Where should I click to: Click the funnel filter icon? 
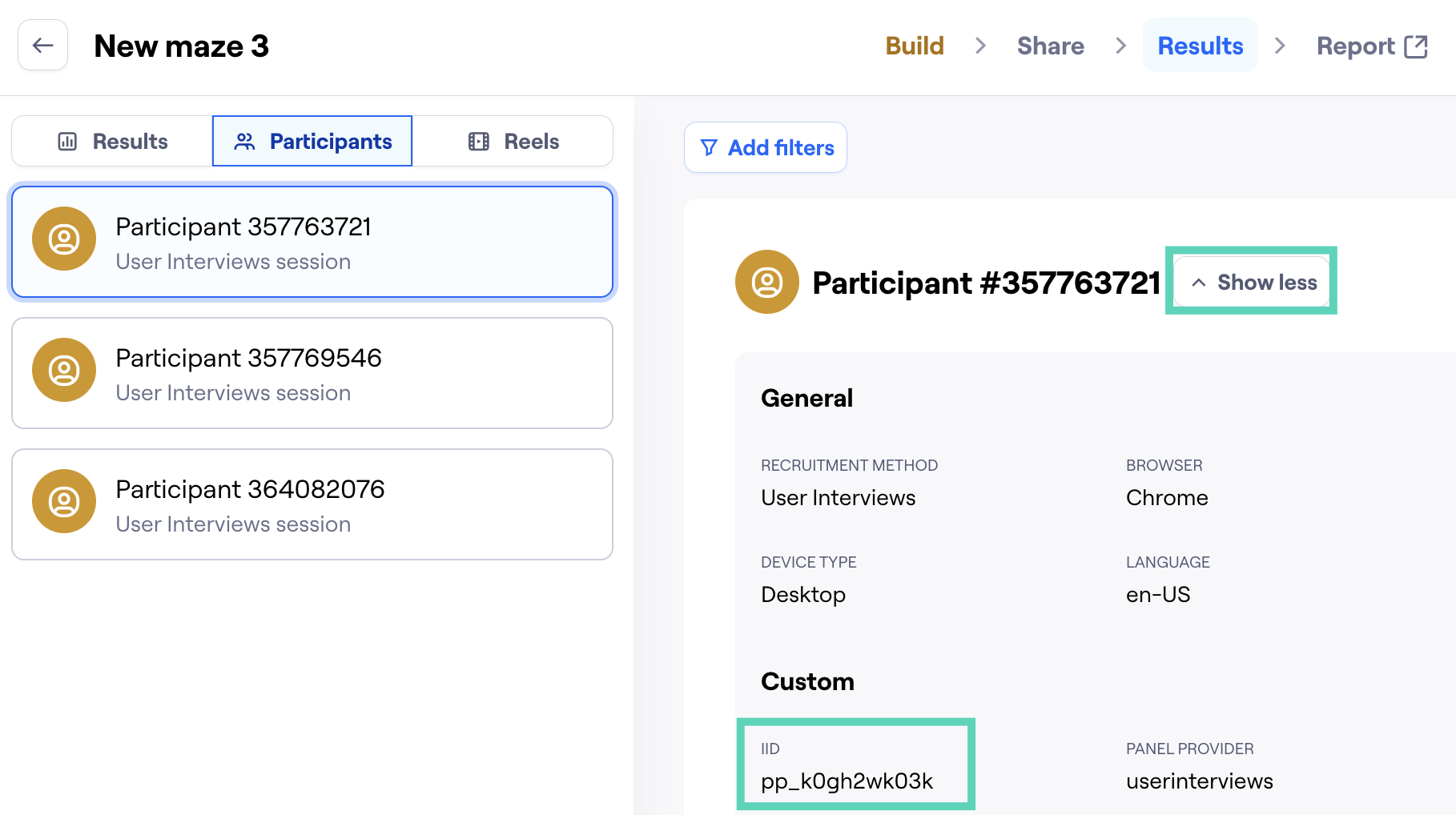709,147
